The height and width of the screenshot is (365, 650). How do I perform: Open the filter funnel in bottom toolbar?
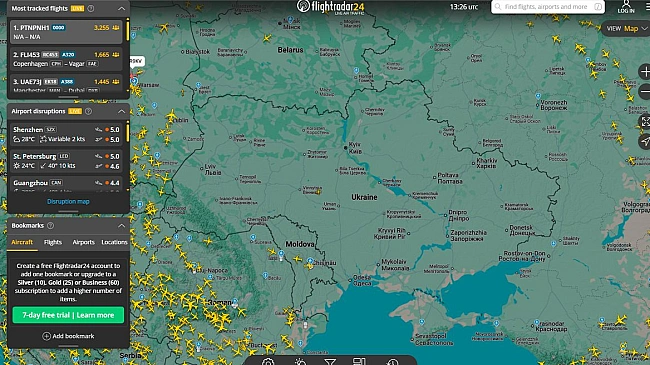coord(330,362)
